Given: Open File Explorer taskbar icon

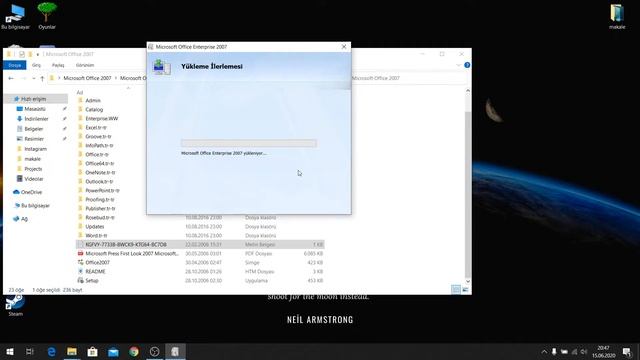Looking at the screenshot, I should (x=72, y=351).
